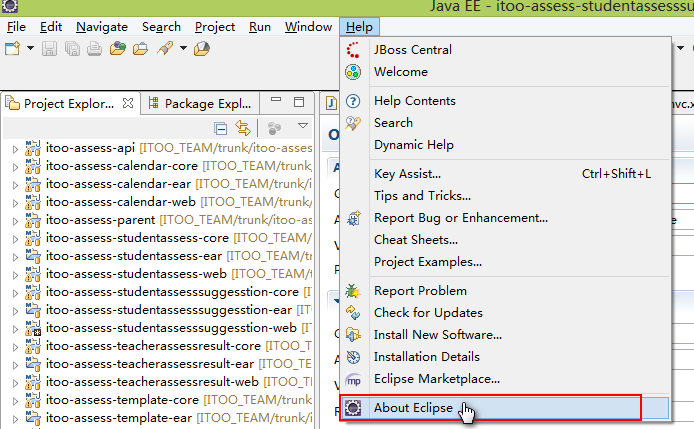Open Eclipse Marketplace... menu entry

click(505, 379)
